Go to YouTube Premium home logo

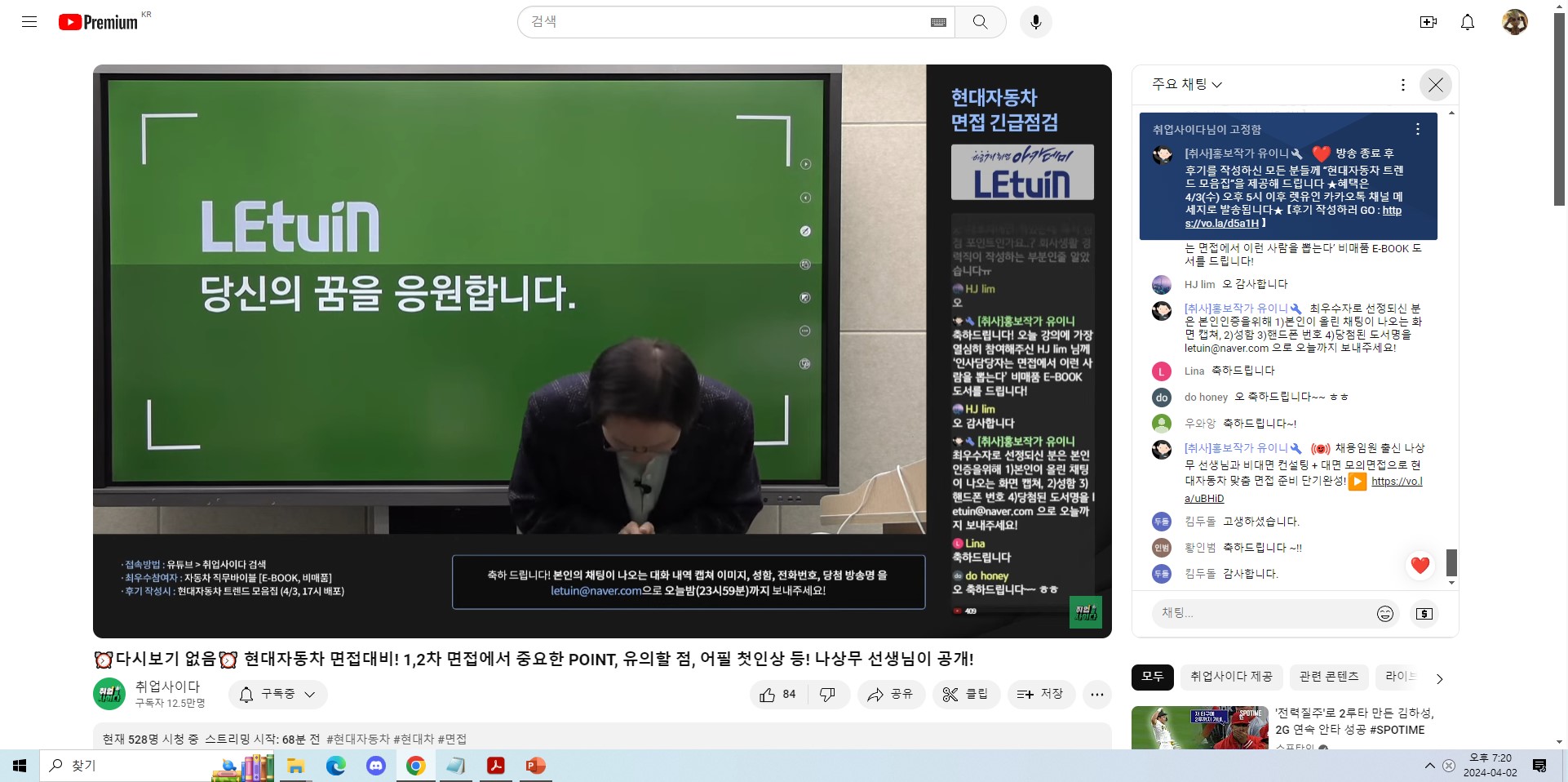click(x=99, y=22)
